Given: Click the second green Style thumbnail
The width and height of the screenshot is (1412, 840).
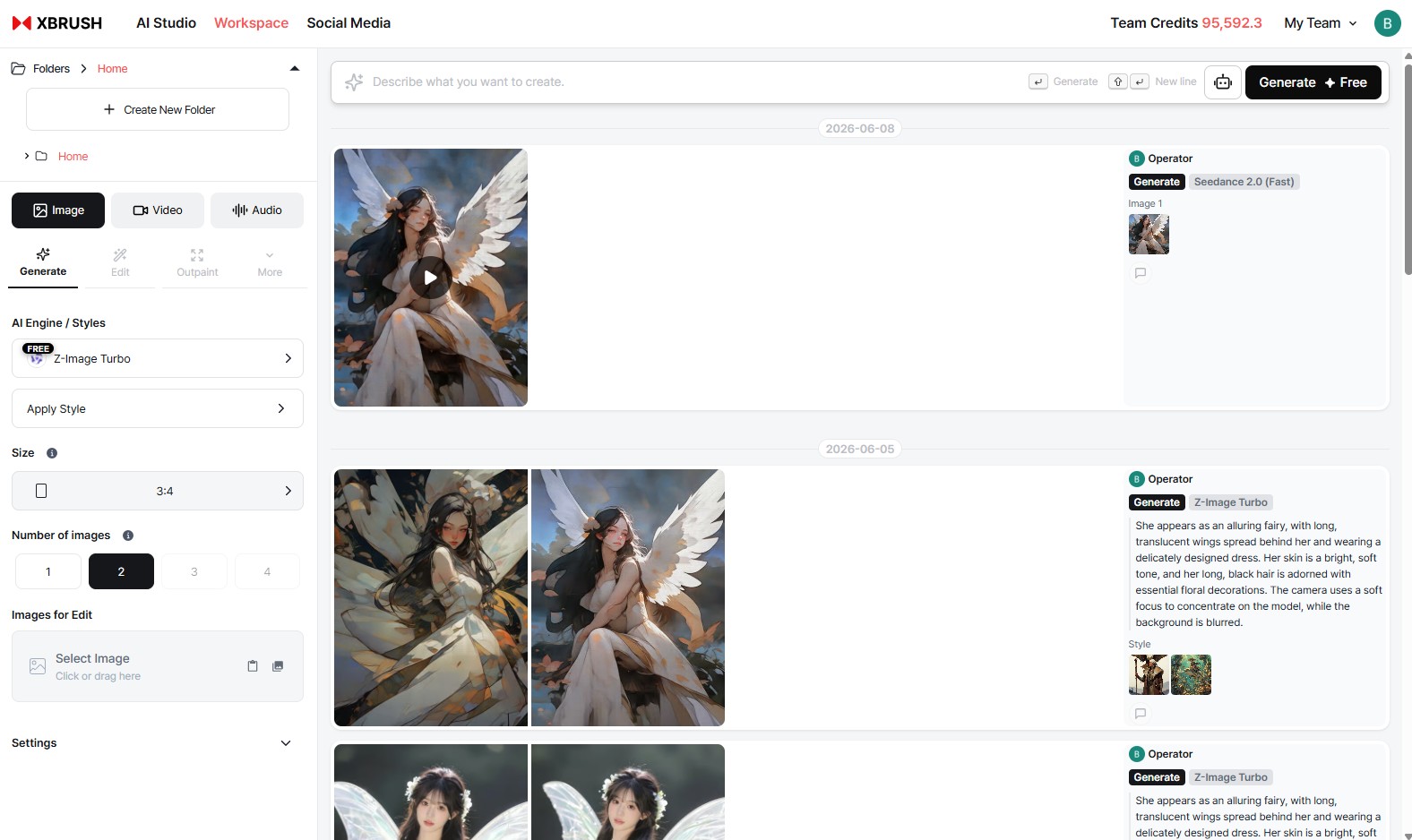Looking at the screenshot, I should point(1191,675).
